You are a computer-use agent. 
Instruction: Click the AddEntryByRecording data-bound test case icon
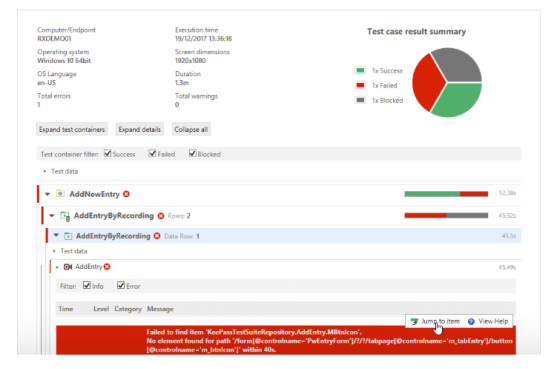point(65,216)
